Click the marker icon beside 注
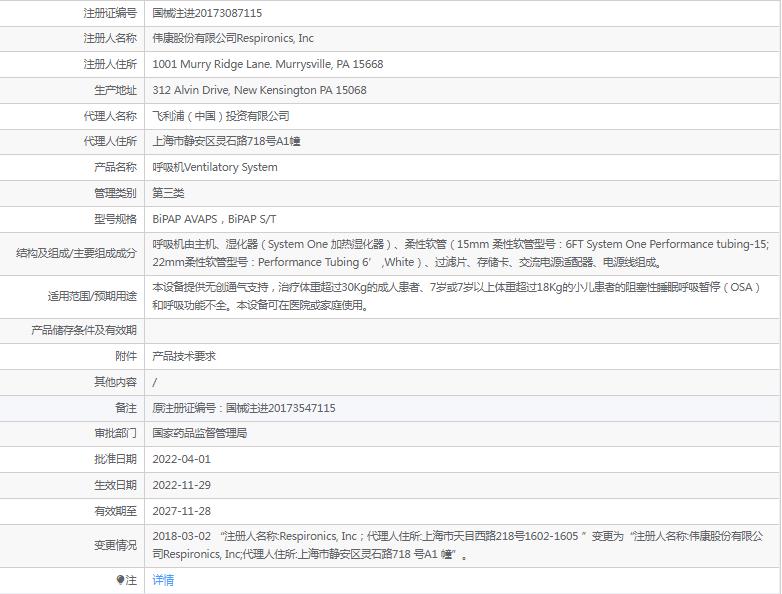The width and height of the screenshot is (782, 594). 120,580
